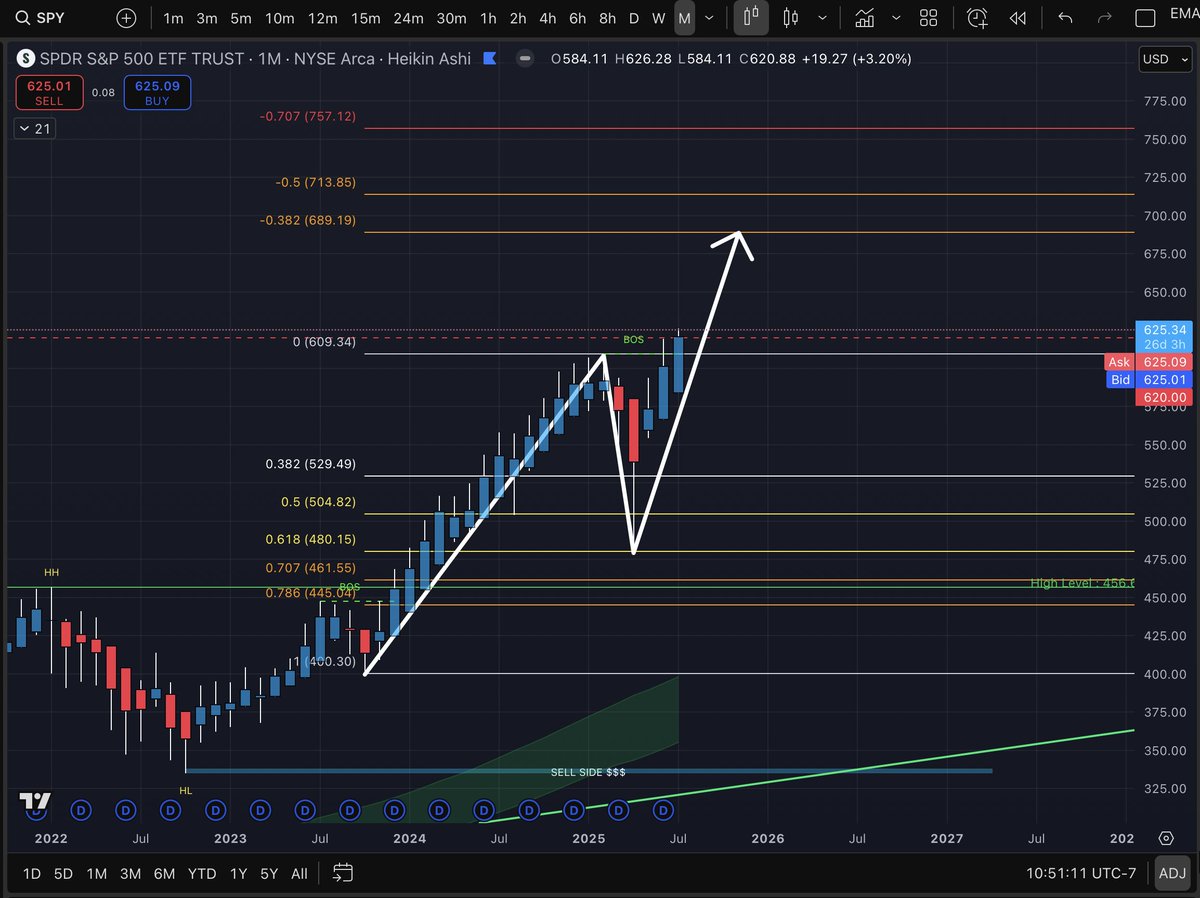Click the -0.707 (757.12) fib label

tap(307, 116)
